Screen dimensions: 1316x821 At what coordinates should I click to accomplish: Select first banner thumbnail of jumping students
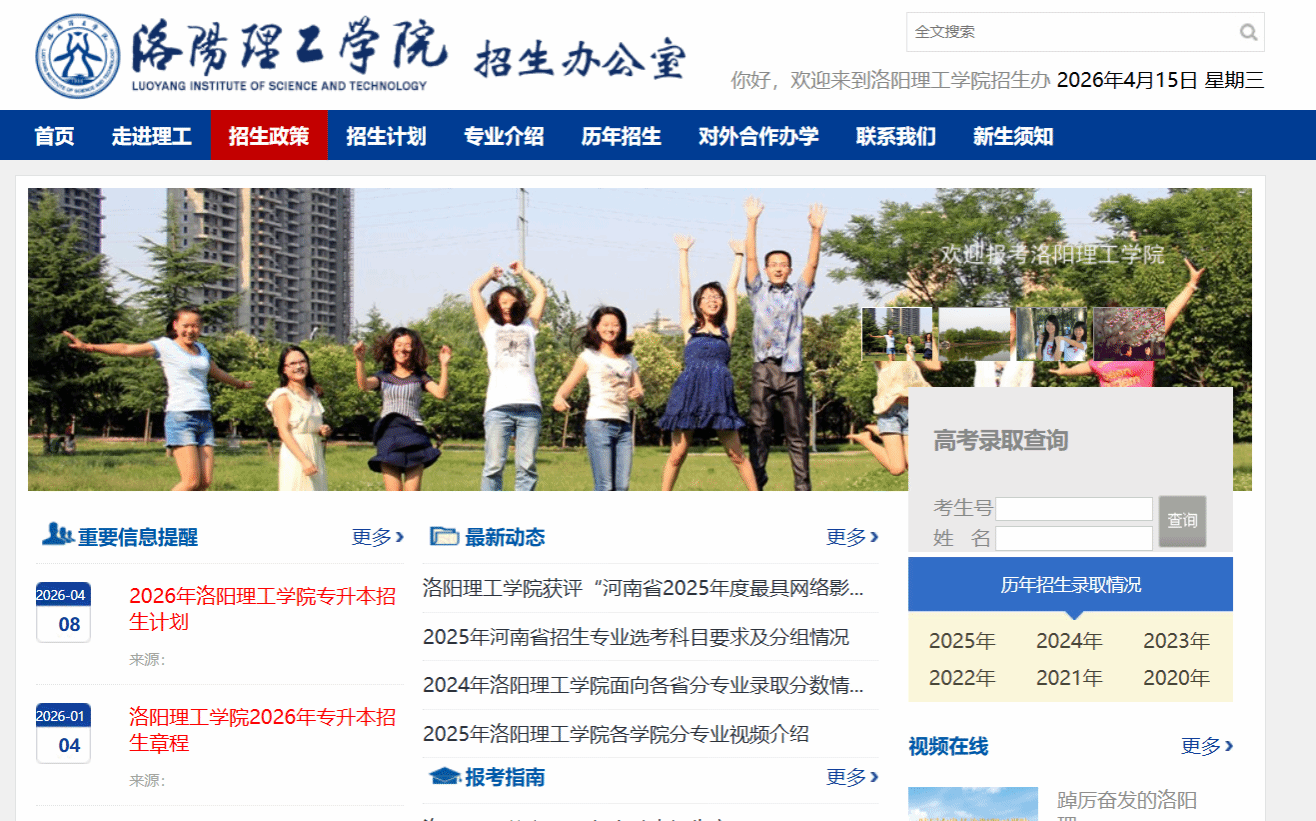897,334
